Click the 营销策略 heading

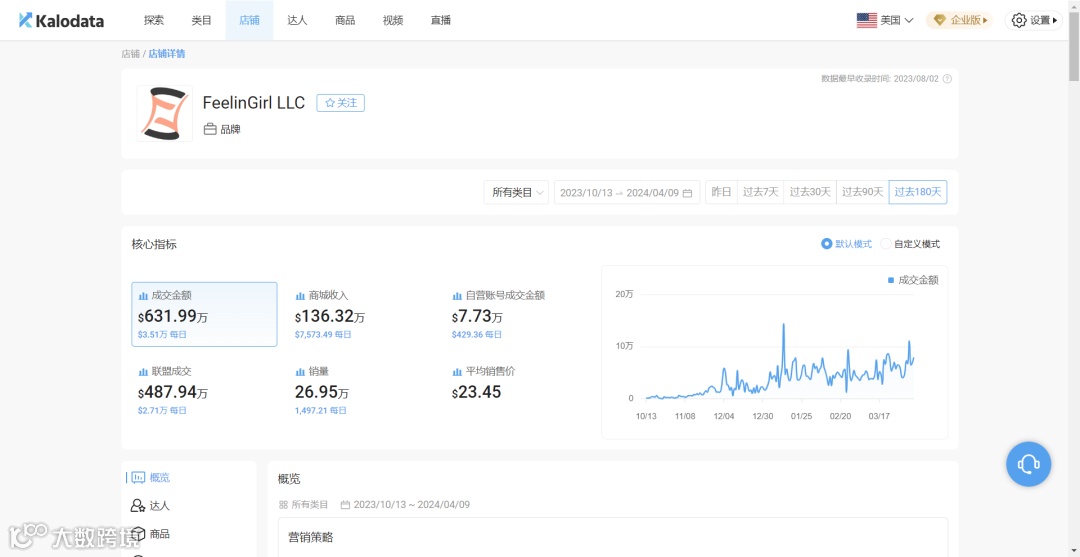310,537
